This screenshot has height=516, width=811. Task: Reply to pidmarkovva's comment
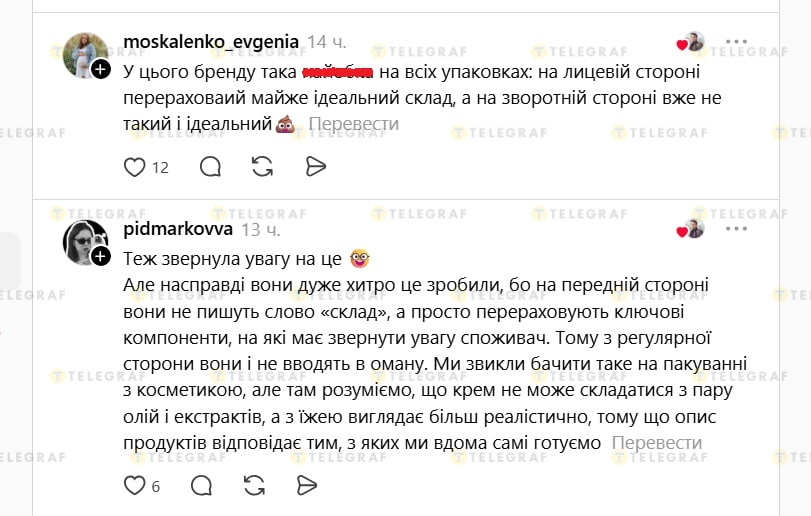pos(201,486)
